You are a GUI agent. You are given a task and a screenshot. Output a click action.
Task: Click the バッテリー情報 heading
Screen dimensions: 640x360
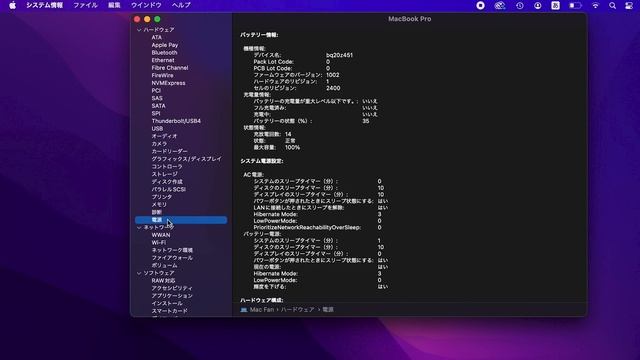click(x=259, y=35)
